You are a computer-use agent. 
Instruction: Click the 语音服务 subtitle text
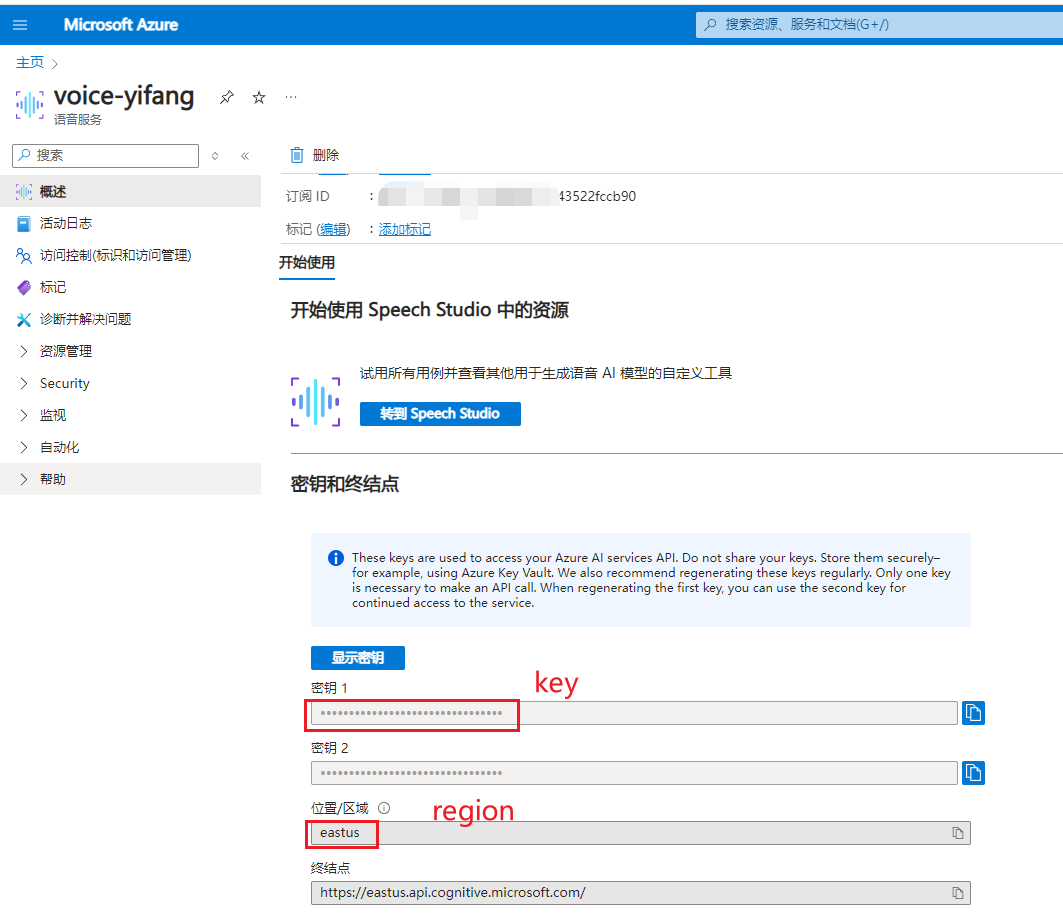click(x=78, y=120)
